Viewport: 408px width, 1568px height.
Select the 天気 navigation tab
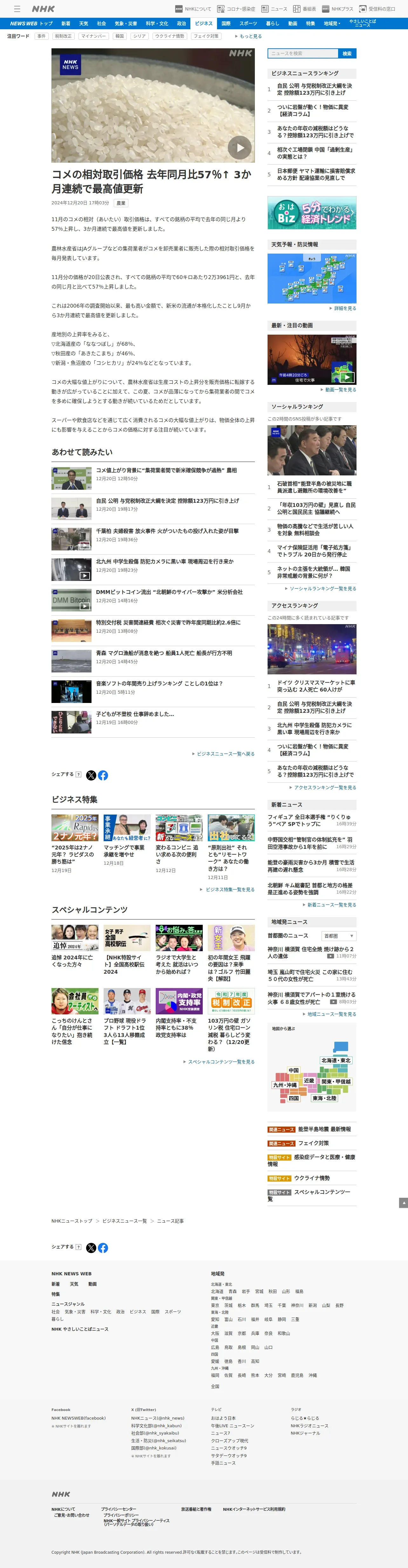point(84,24)
